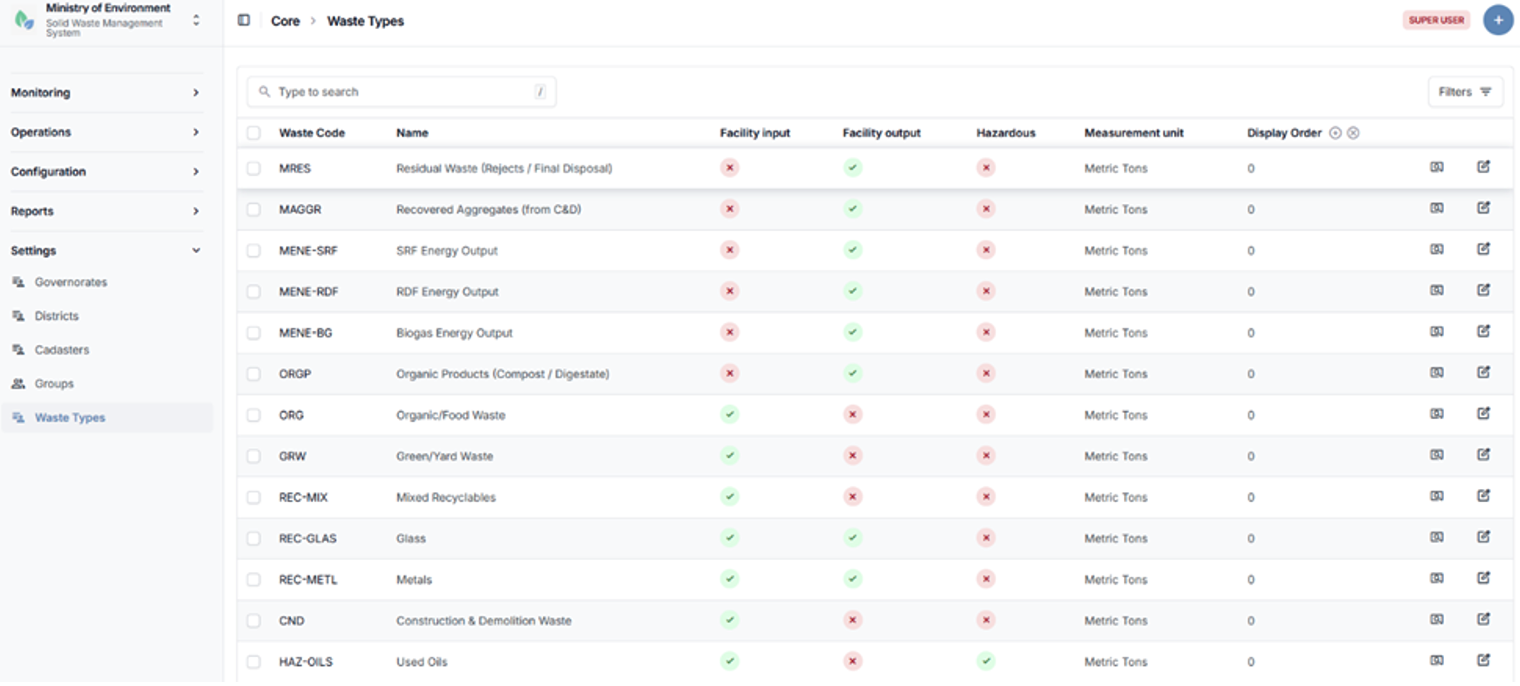Click the Ministry of Environment leaf logo
This screenshot has width=1520, height=686.
click(x=24, y=20)
